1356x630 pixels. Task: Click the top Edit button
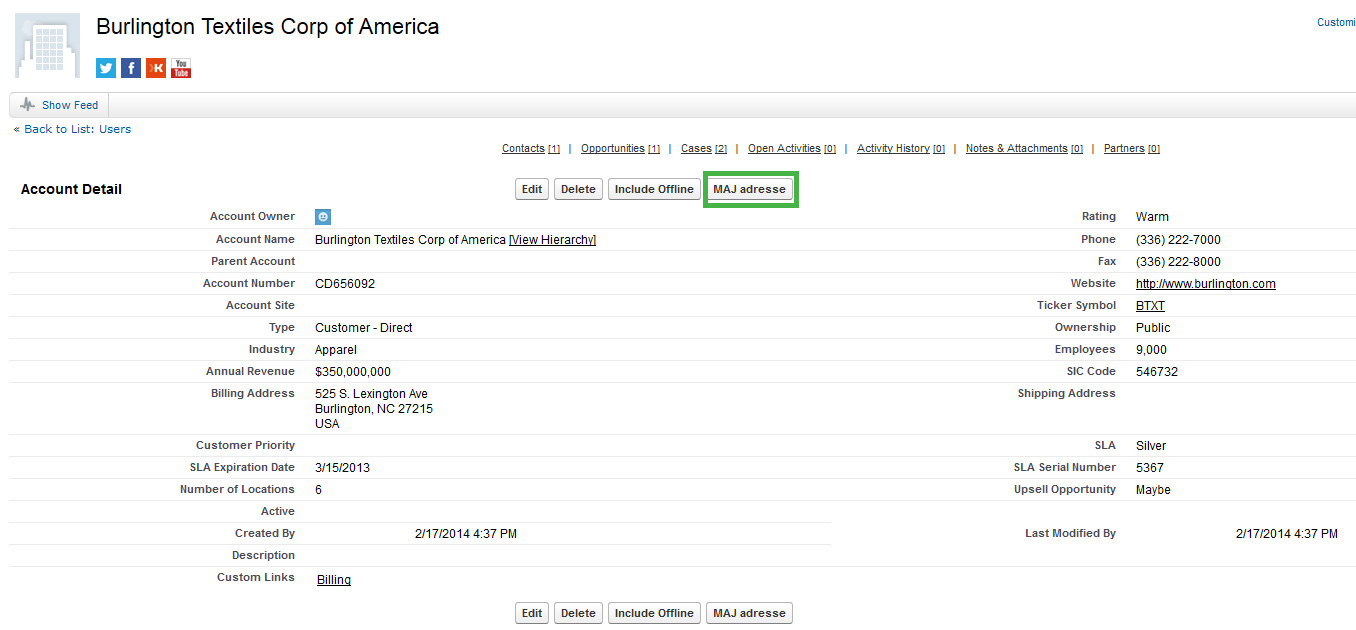(532, 189)
